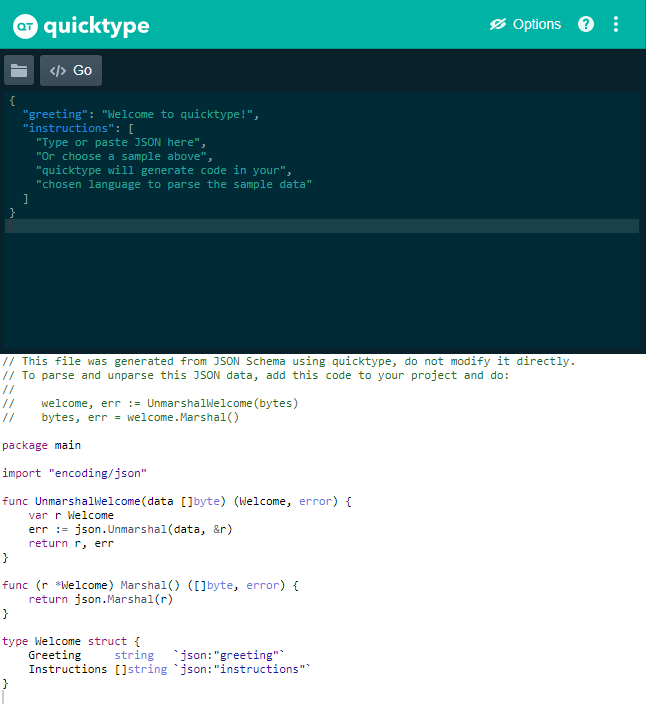Click the quicktype QT logo icon
646x725 pixels.
pos(25,26)
